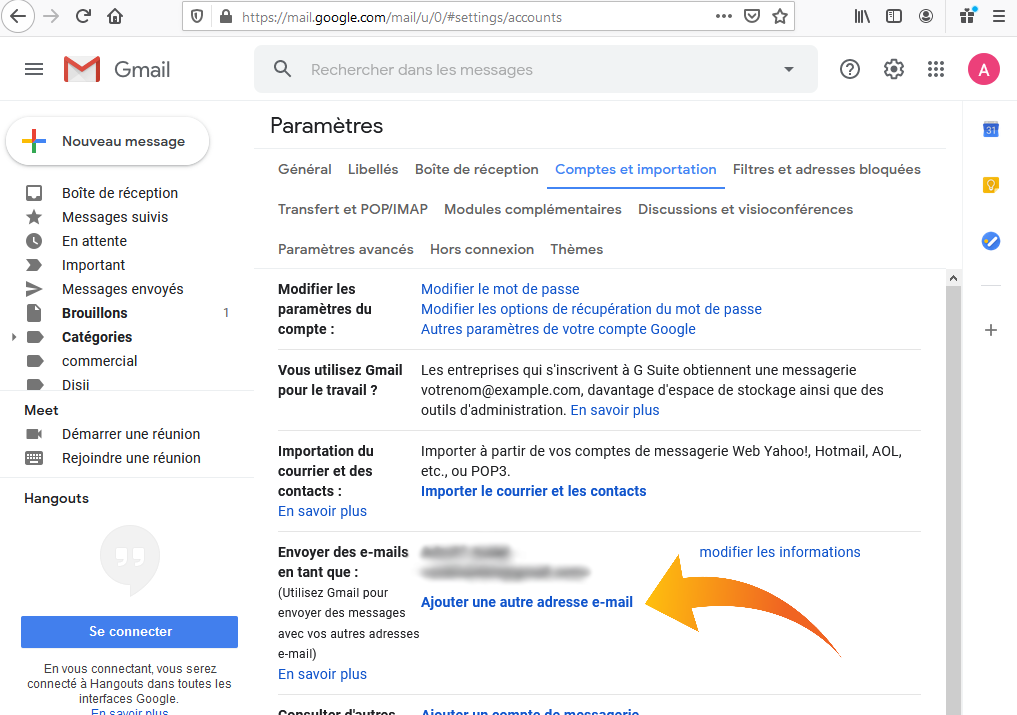The height and width of the screenshot is (715, 1017).
Task: Click Rejoindre une réunion in Meet
Action: coord(131,458)
